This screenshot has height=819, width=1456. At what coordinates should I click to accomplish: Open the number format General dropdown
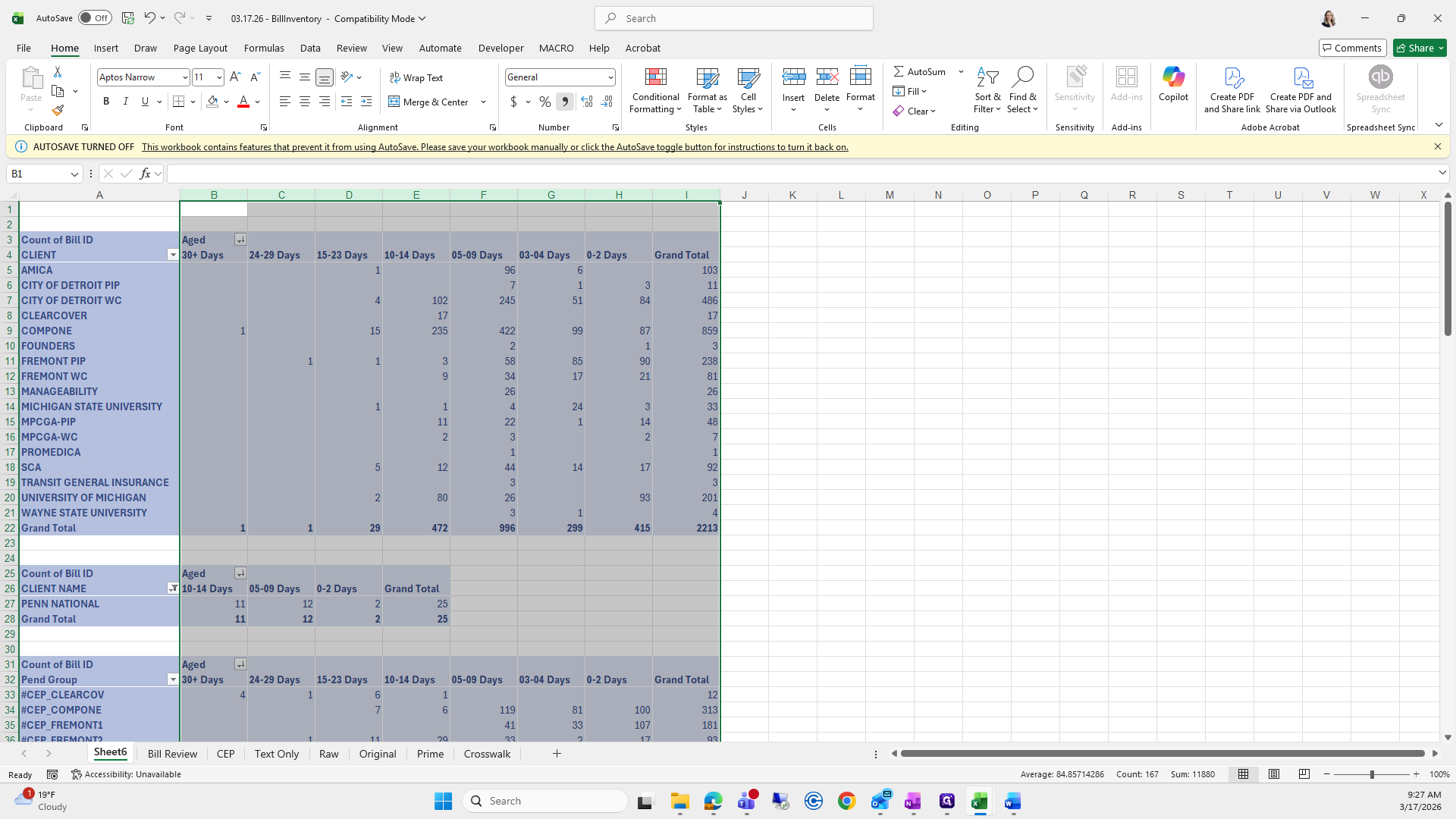coord(610,77)
